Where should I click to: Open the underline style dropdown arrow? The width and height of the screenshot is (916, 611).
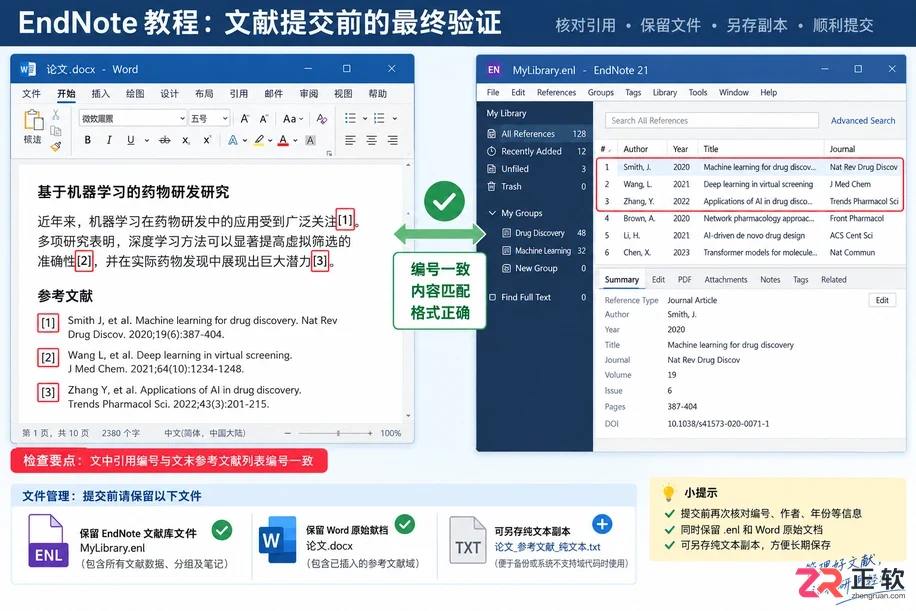tap(146, 140)
